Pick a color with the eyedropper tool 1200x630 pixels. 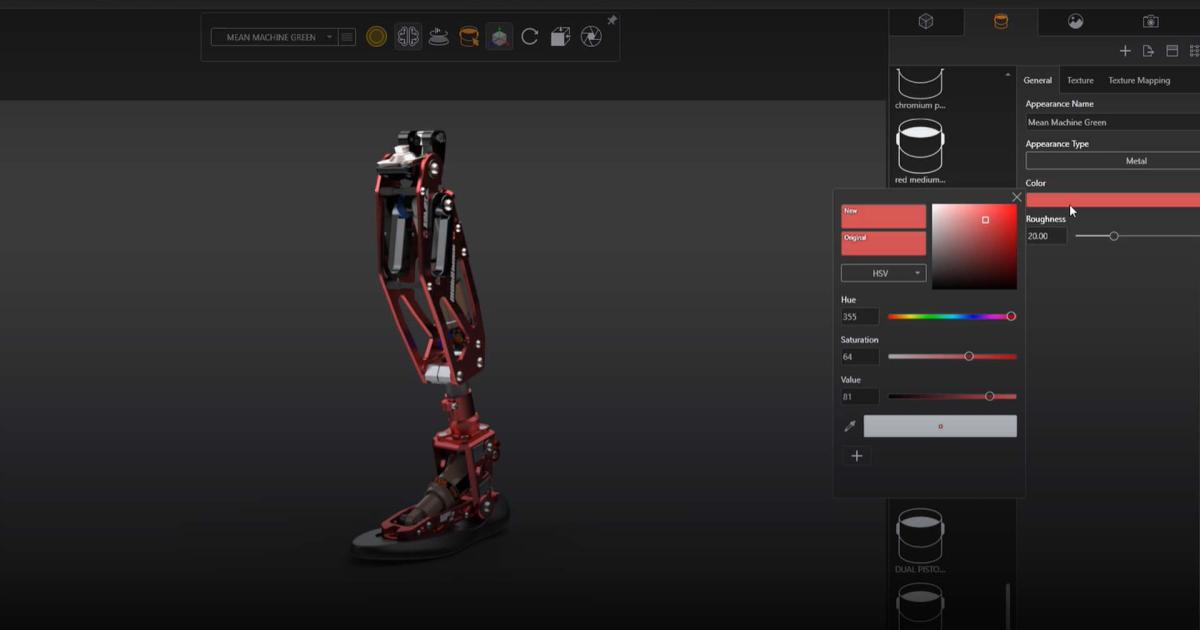850,426
